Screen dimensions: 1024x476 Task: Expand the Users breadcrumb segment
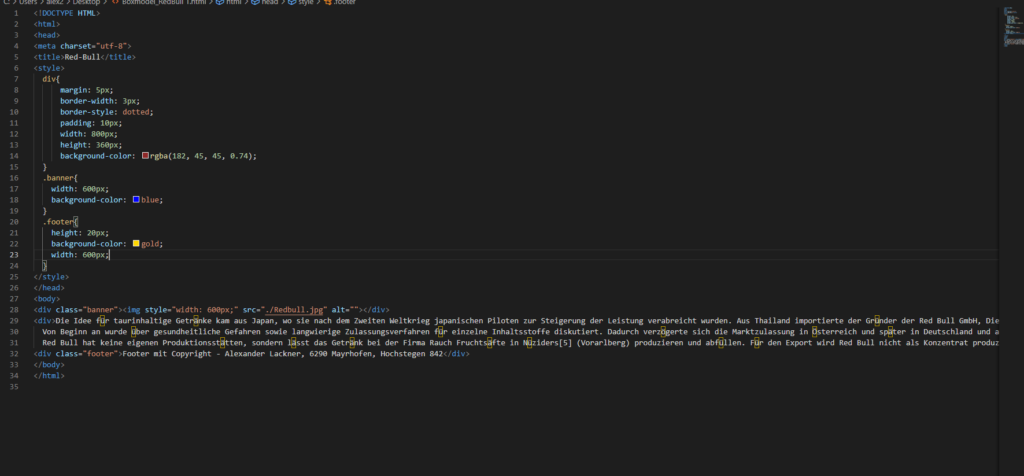30,3
